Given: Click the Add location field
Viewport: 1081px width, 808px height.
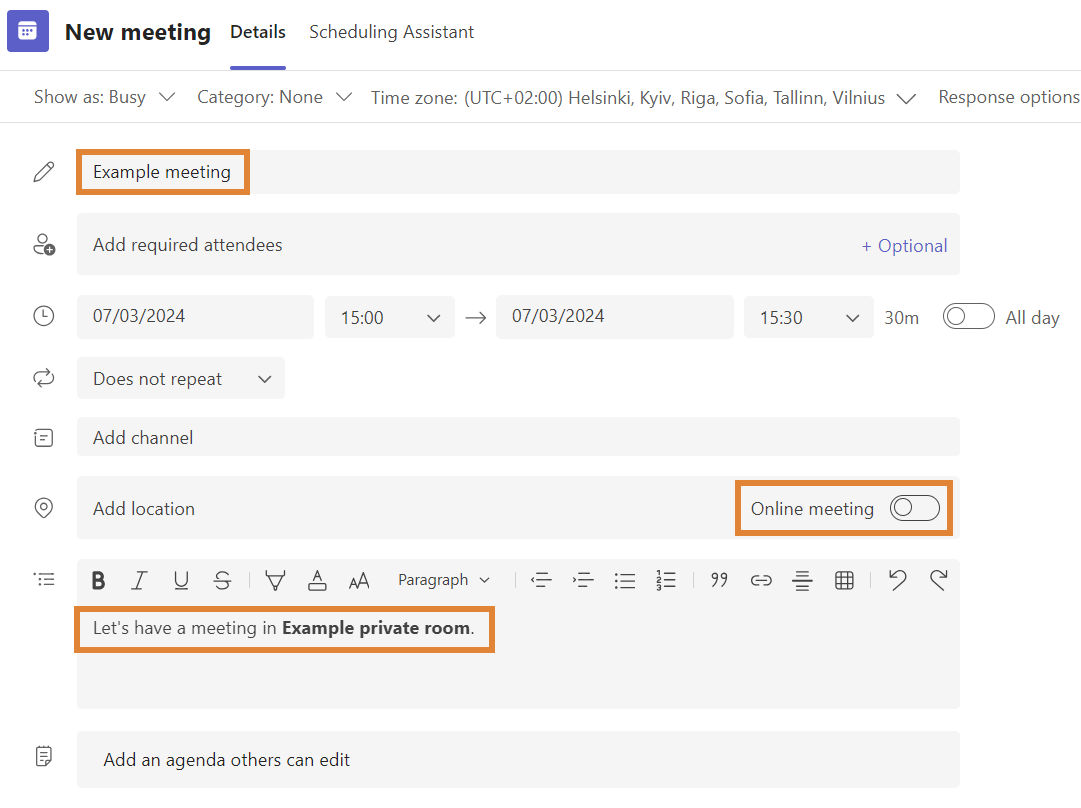Looking at the screenshot, I should click(x=400, y=509).
